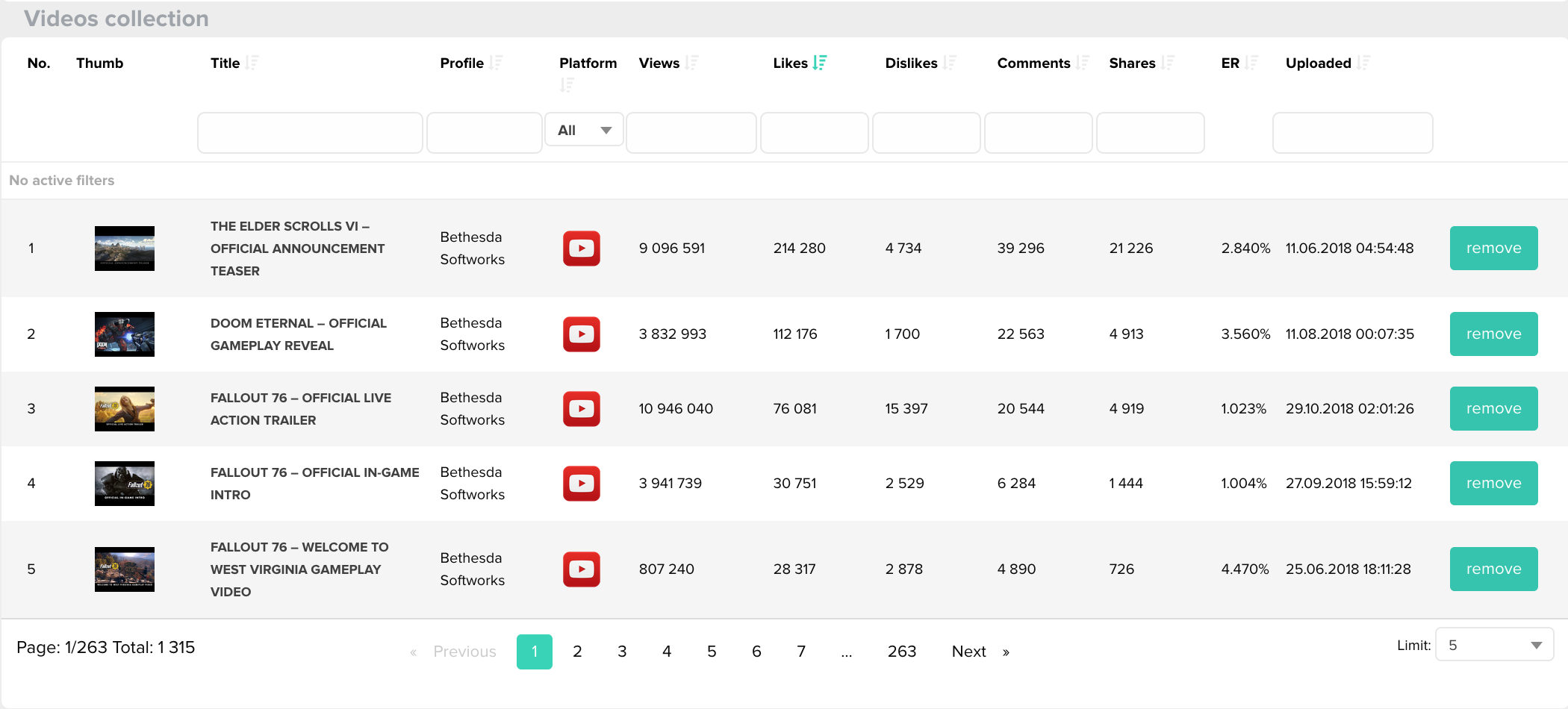The width and height of the screenshot is (1568, 709).
Task: Click YouTube icon for Fallout 76 In-Game Intro
Action: click(x=582, y=484)
